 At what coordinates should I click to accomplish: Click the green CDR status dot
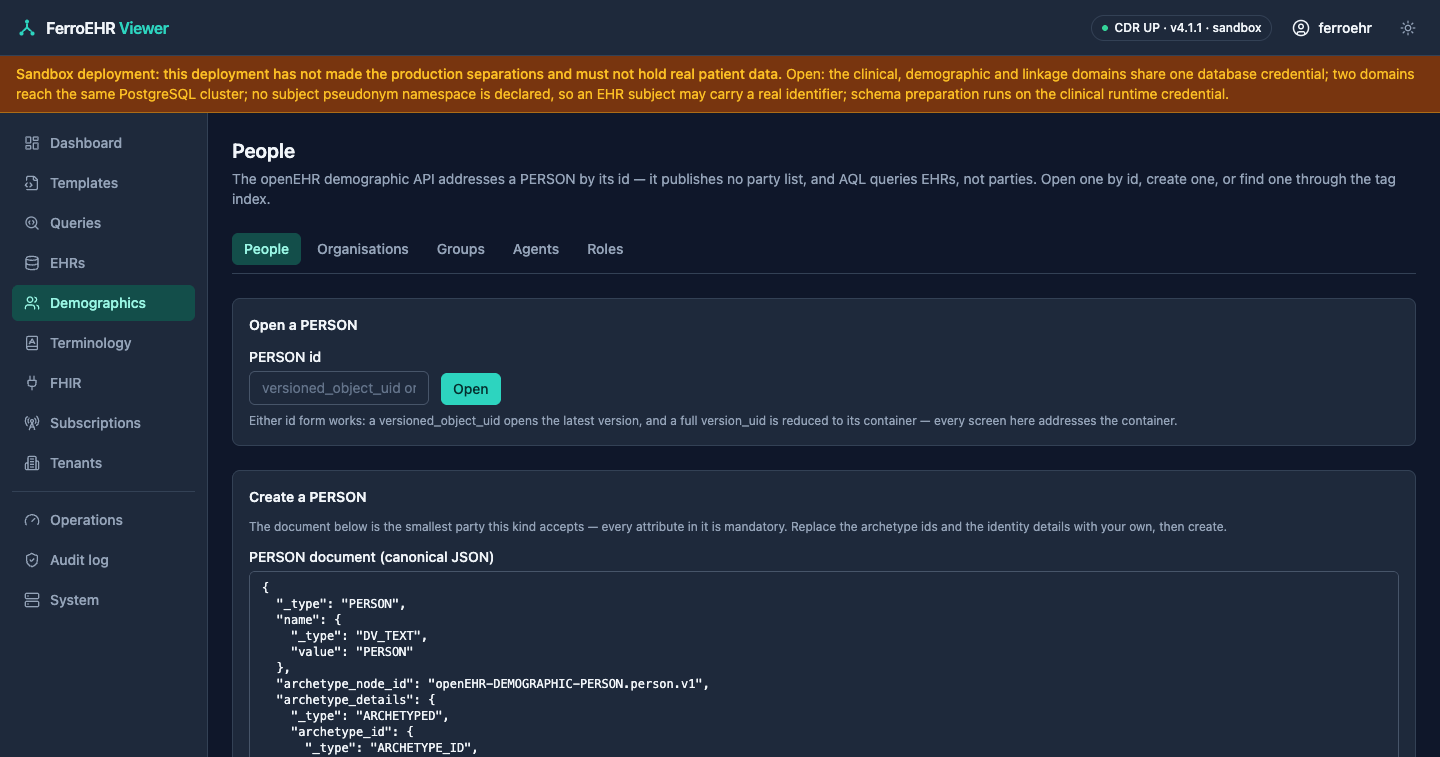pyautogui.click(x=1105, y=28)
